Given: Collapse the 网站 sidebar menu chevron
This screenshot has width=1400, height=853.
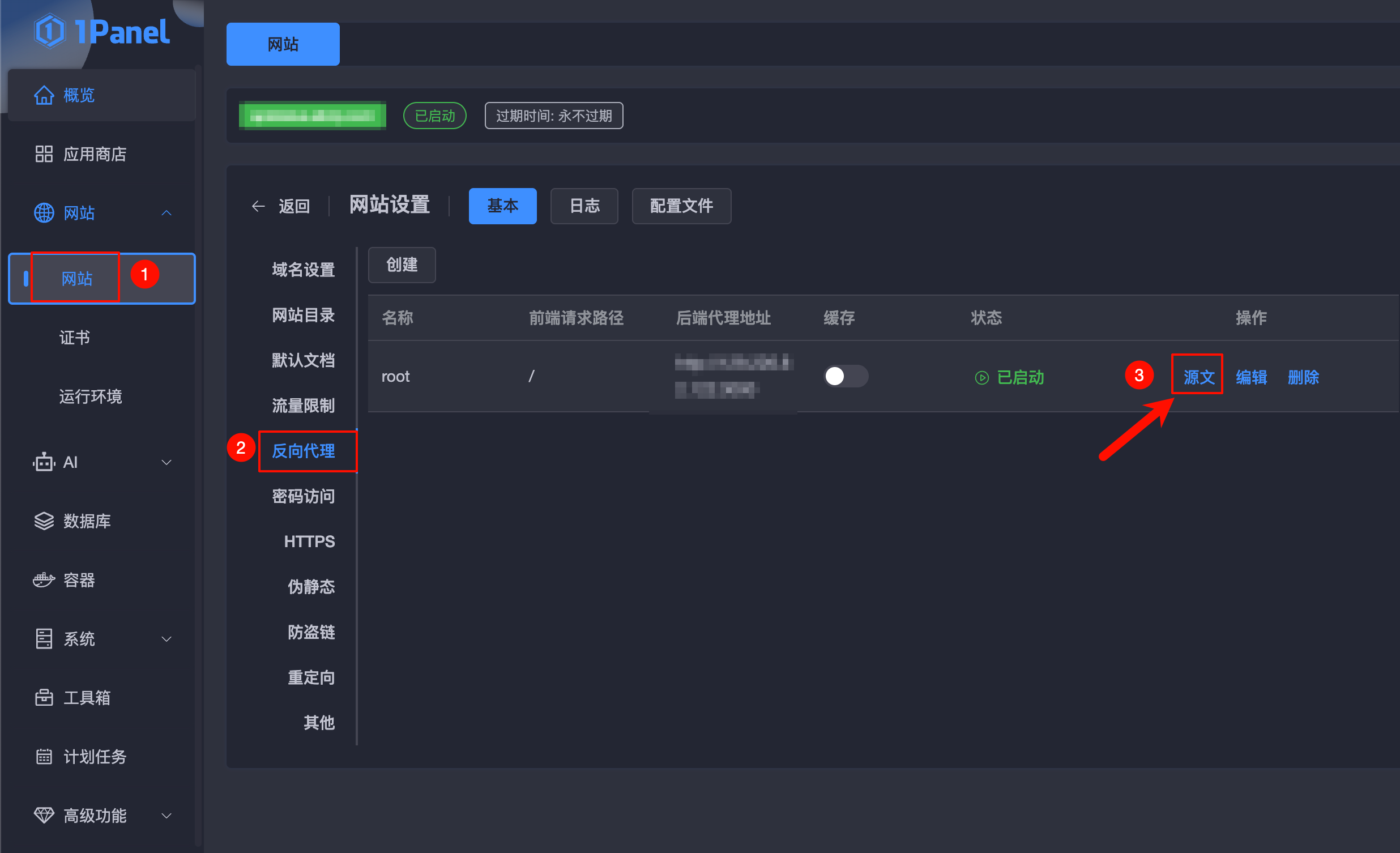Looking at the screenshot, I should point(167,213).
